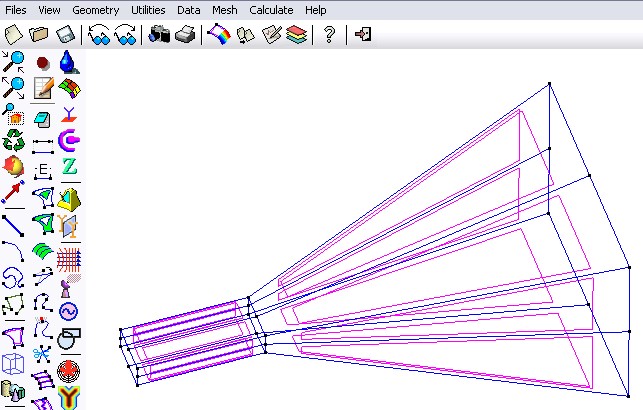Open the Mesh menu
Viewport: 643px width, 410px height.
tap(225, 10)
